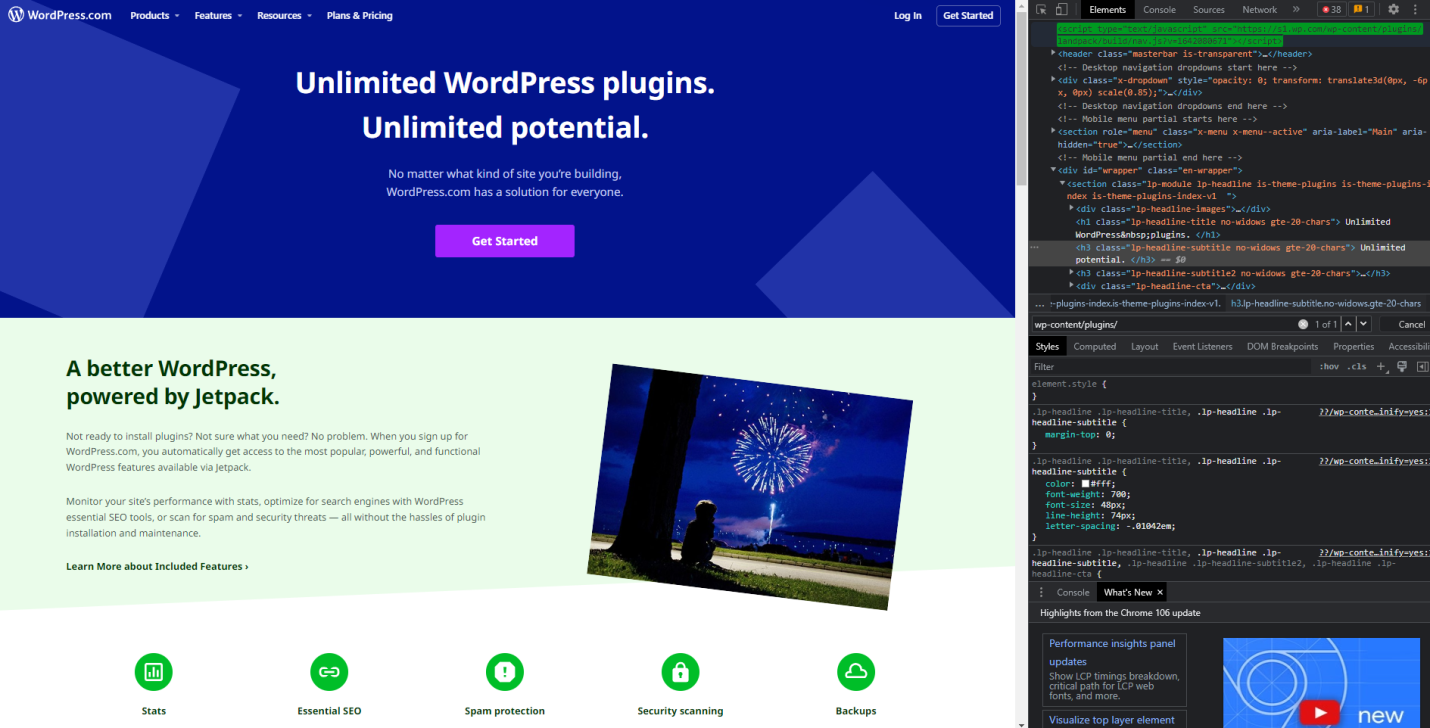Open the DOM Breakpoints tab
The width and height of the screenshot is (1430, 728).
coord(1283,346)
